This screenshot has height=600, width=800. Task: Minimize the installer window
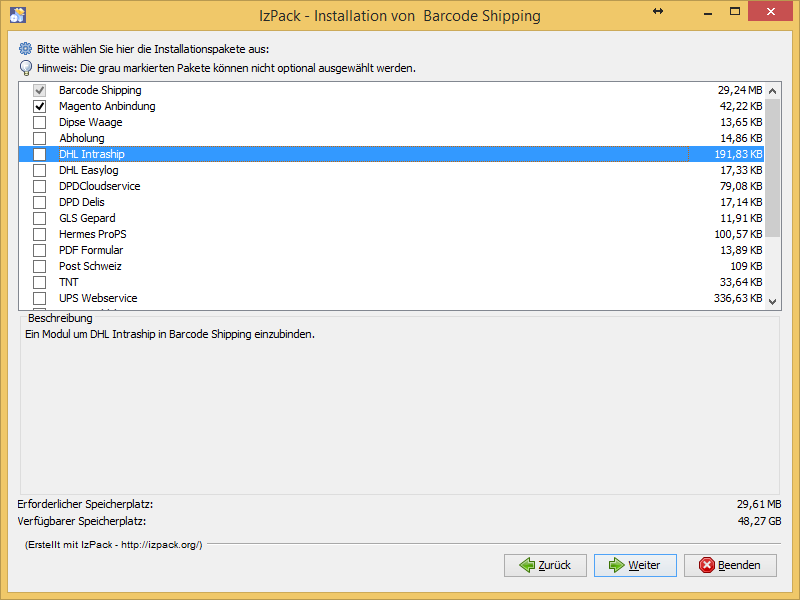[x=708, y=12]
